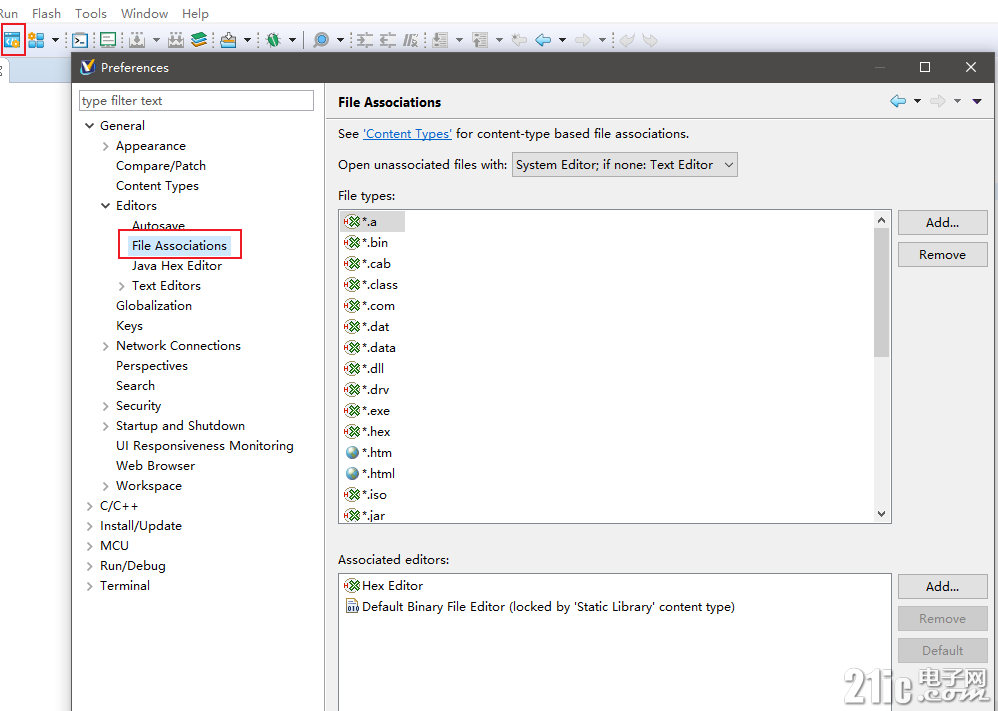Open the Tools menu
The width and height of the screenshot is (998, 711).
(91, 13)
